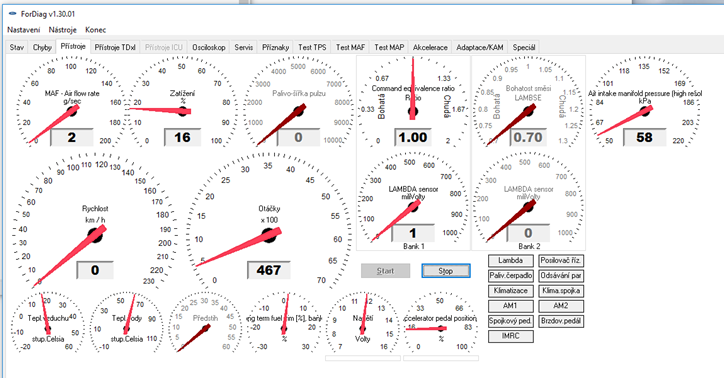The image size is (724, 378).
Task: Click the MAF readout value 2
Action: pos(72,137)
